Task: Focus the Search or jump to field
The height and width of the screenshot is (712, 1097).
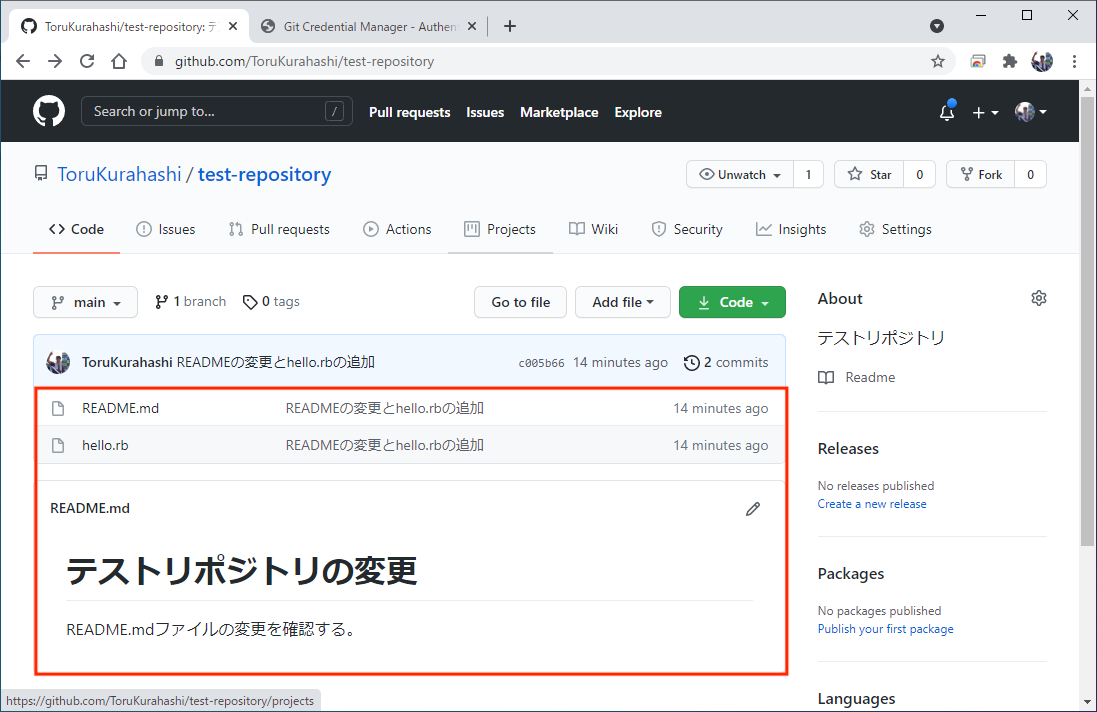Action: (217, 111)
